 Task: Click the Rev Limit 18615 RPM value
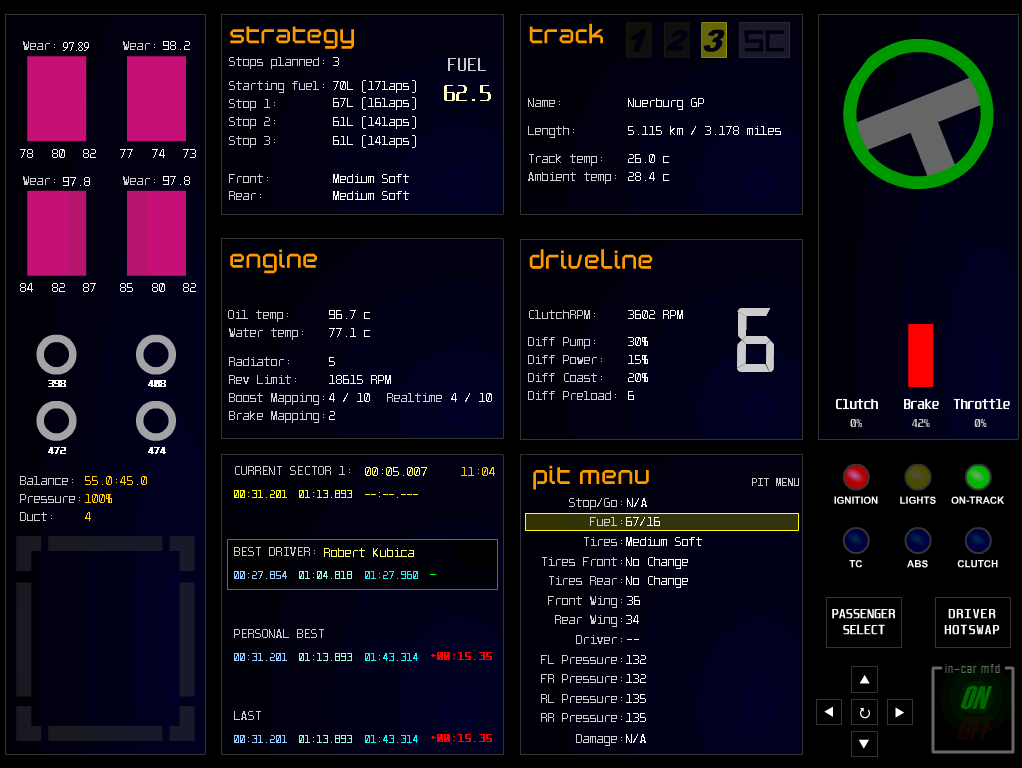(x=360, y=379)
